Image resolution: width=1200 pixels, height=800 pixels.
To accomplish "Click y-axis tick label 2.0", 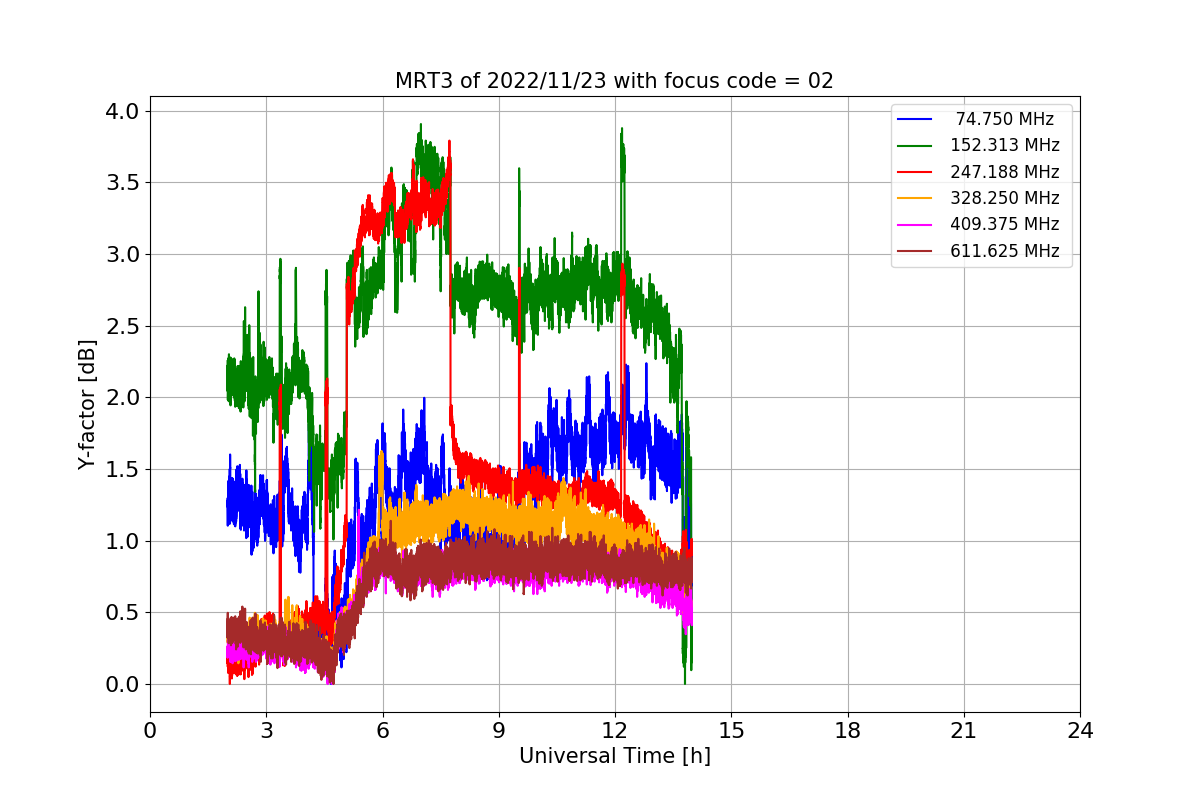I will click(x=122, y=398).
